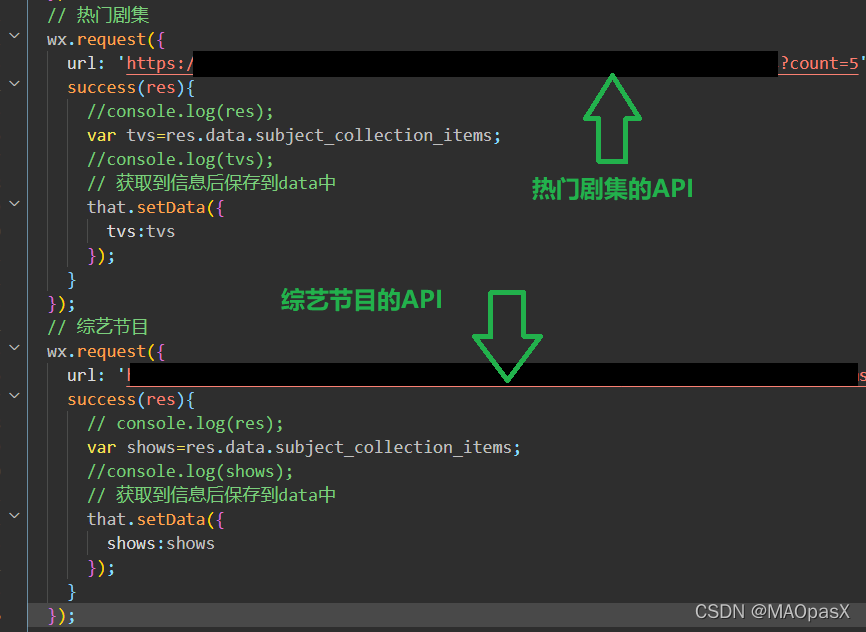Collapse the wx.request block under the 热门剧集 comment

14,36
